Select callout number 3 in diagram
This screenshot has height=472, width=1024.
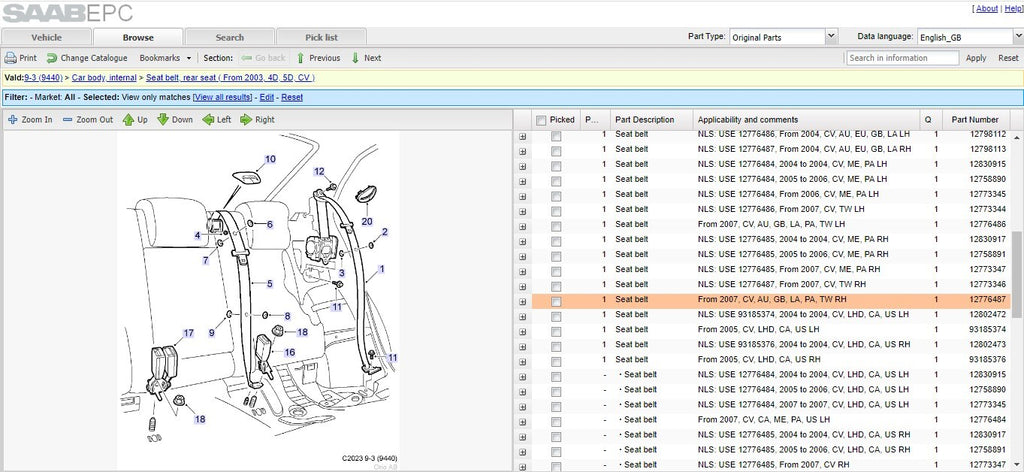tap(342, 273)
